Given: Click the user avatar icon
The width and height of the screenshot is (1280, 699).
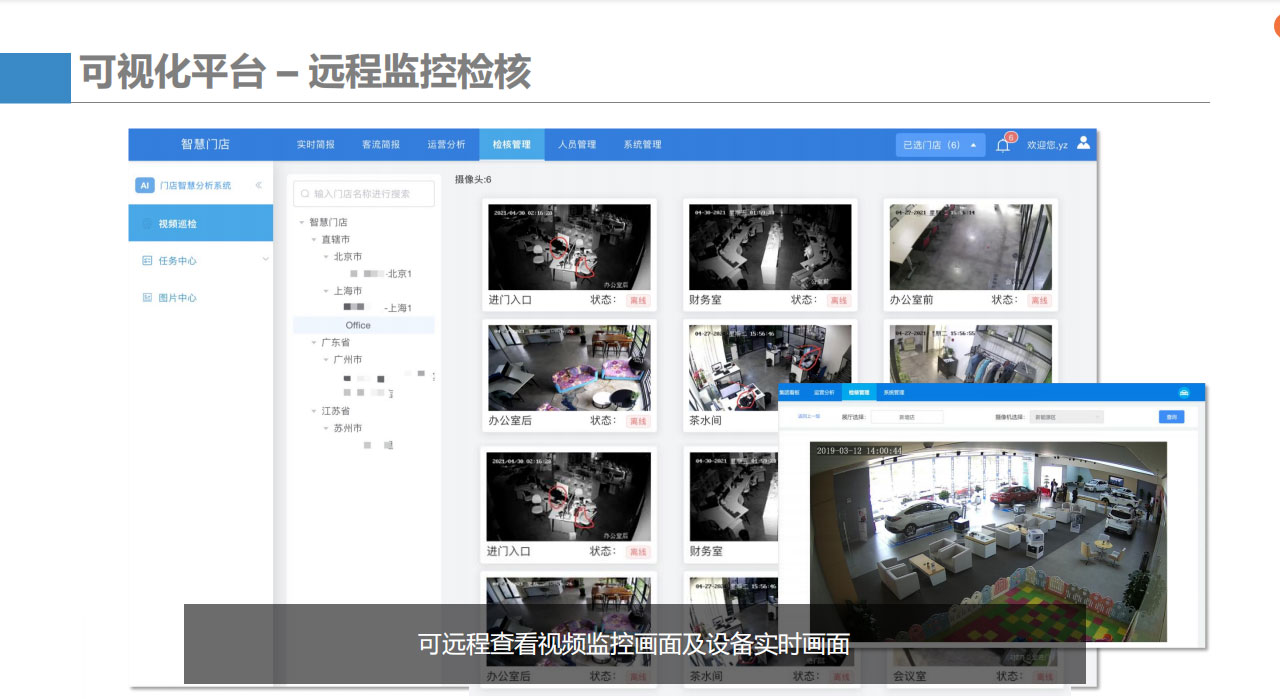Looking at the screenshot, I should [x=1083, y=143].
